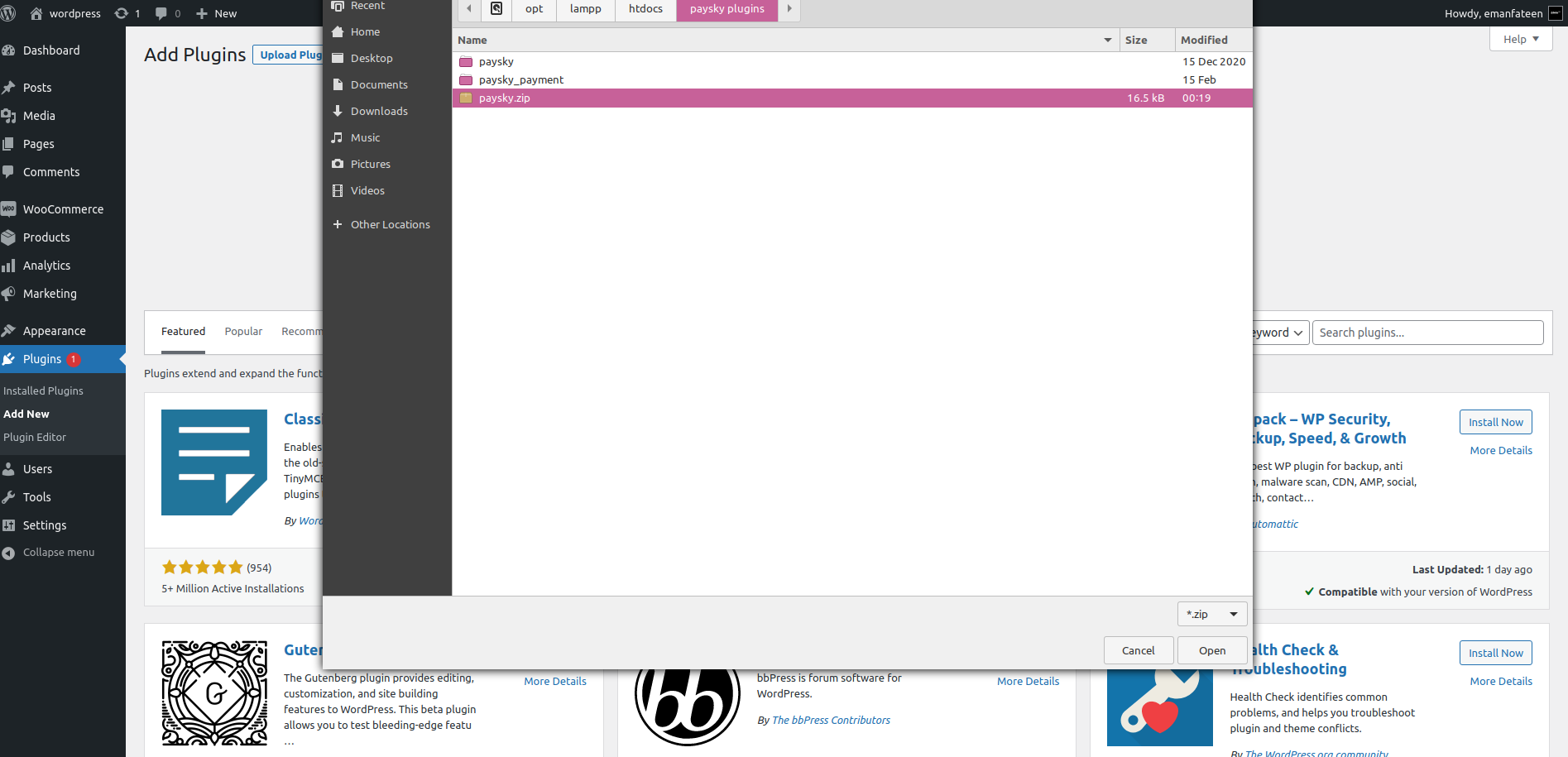Image resolution: width=1568 pixels, height=757 pixels.
Task: Click the Classic Editor plugin thumbnail
Action: pyautogui.click(x=214, y=462)
